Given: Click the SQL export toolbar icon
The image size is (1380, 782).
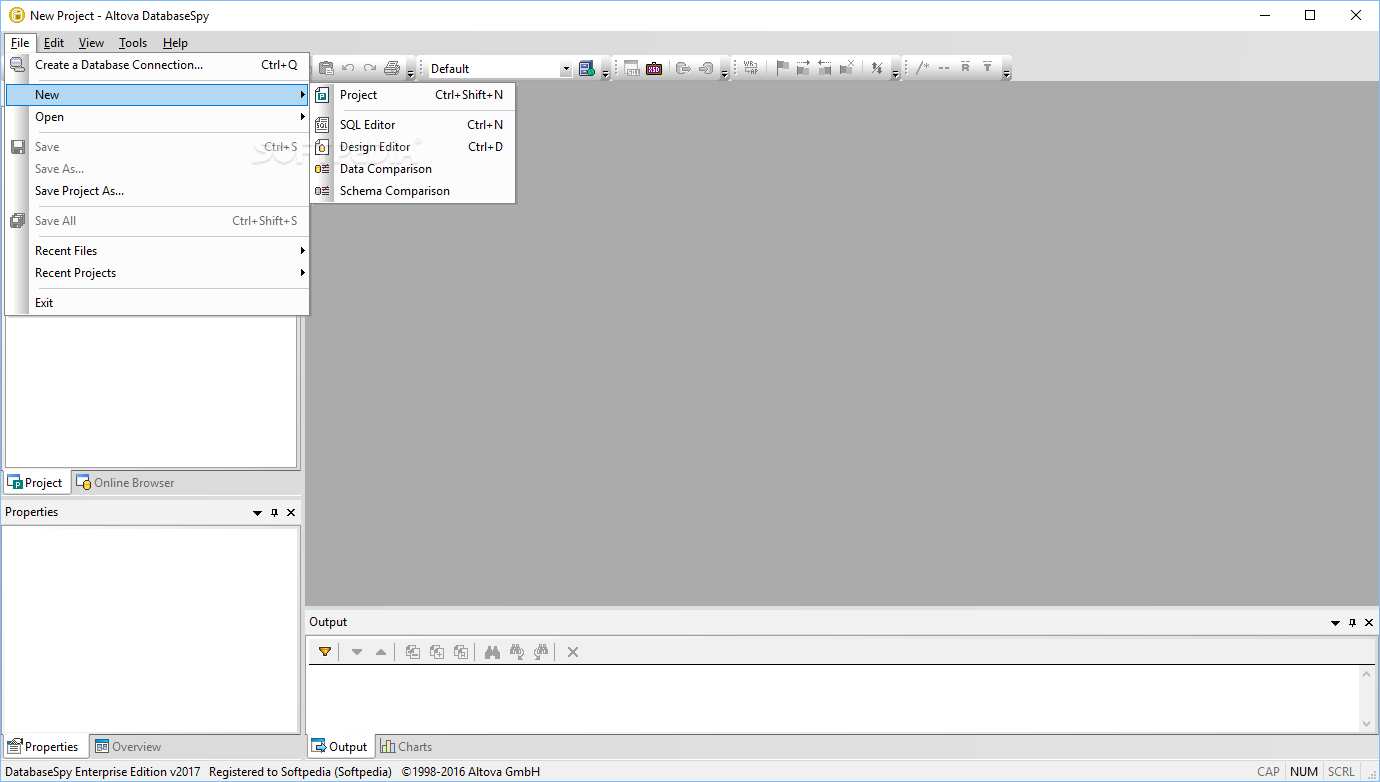Looking at the screenshot, I should [632, 68].
